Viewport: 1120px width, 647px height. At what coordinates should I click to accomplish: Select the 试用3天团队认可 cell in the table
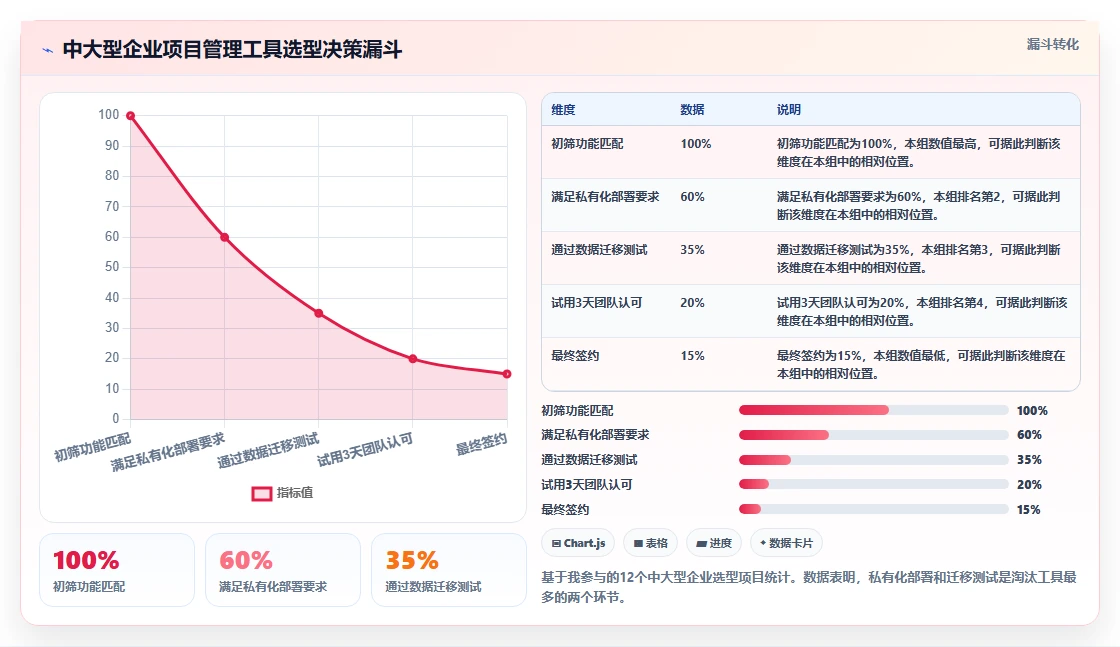[596, 303]
